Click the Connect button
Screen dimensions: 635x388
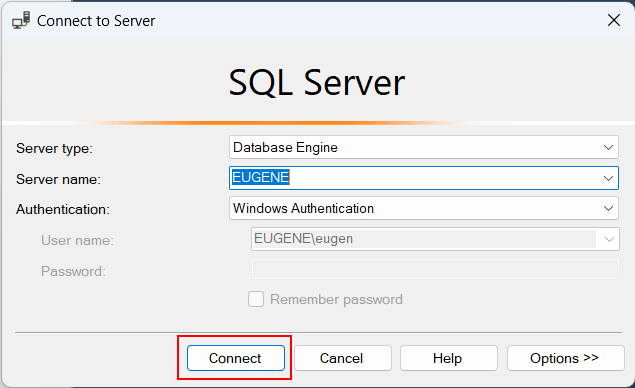coord(236,358)
